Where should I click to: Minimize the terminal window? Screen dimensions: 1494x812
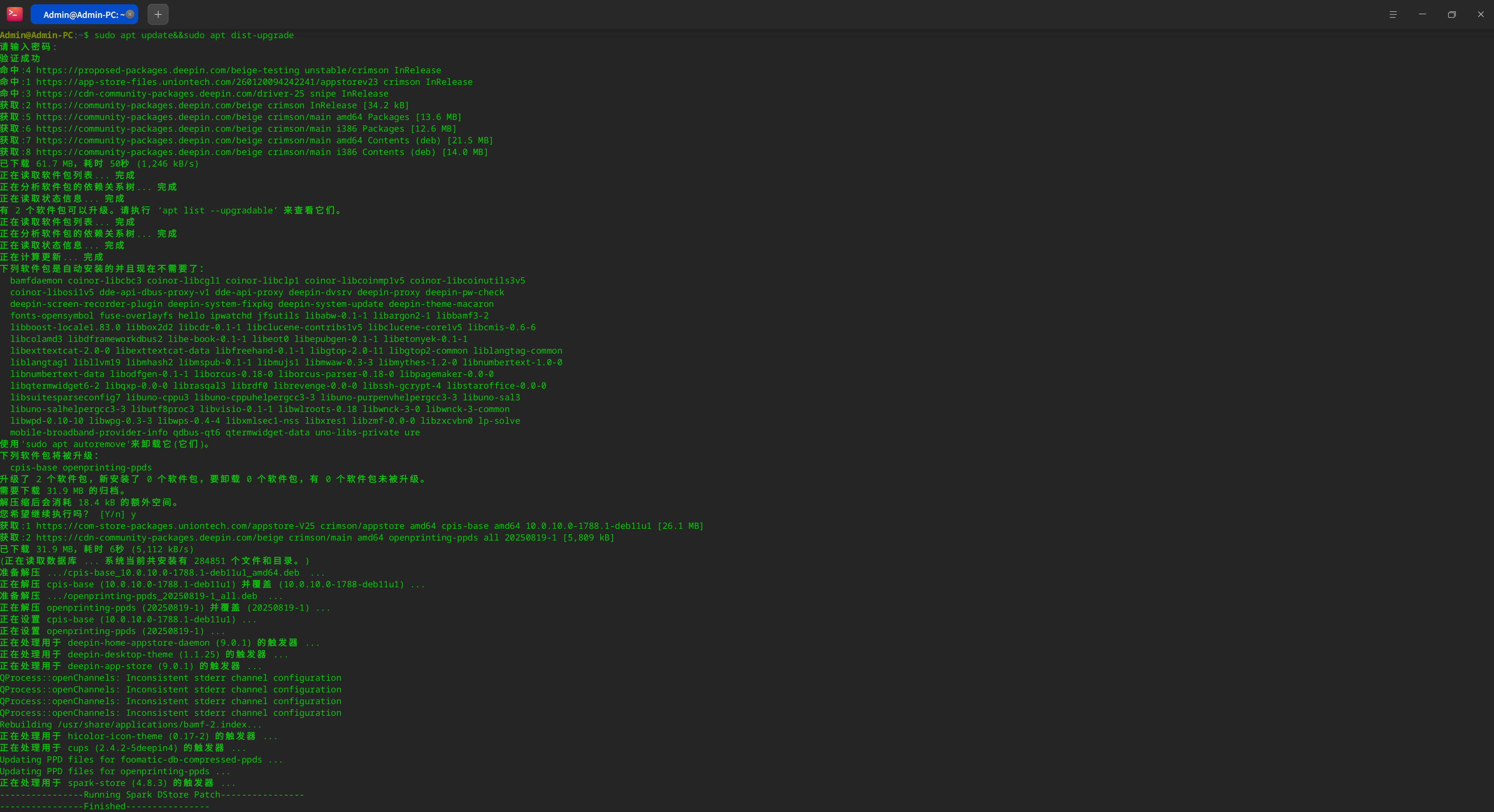(x=1422, y=14)
